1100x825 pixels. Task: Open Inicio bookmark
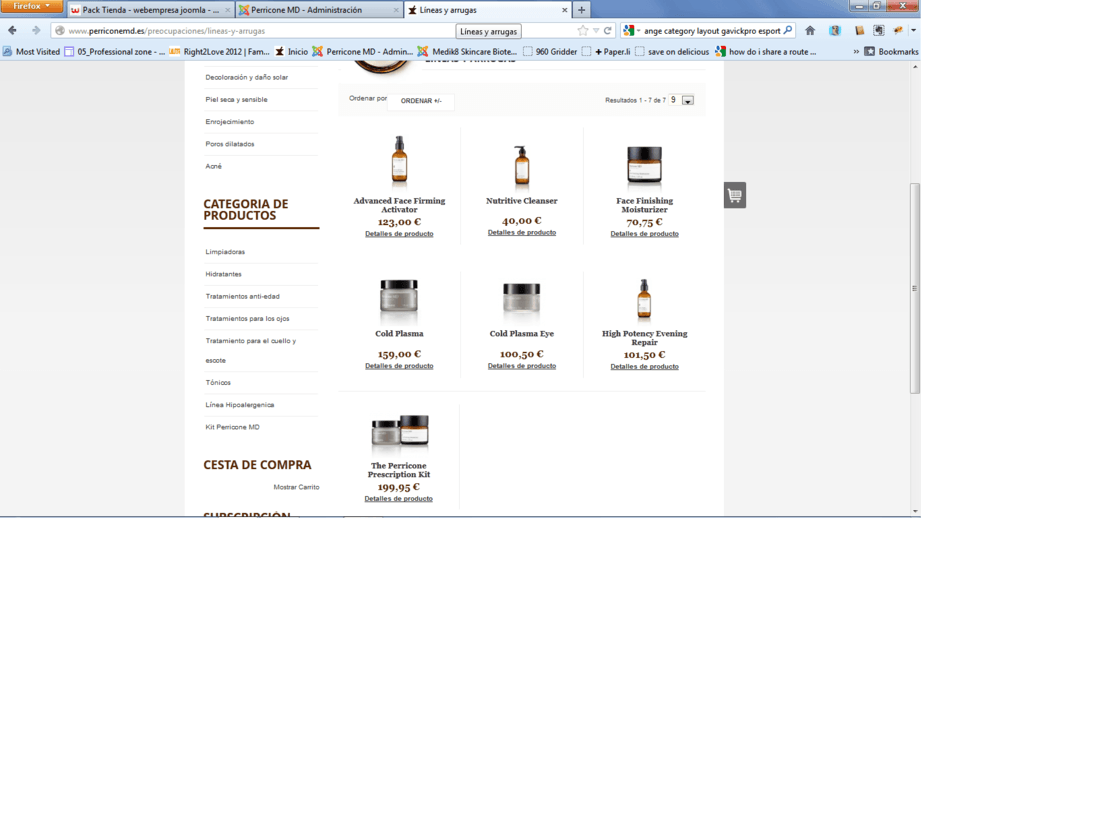pyautogui.click(x=291, y=51)
